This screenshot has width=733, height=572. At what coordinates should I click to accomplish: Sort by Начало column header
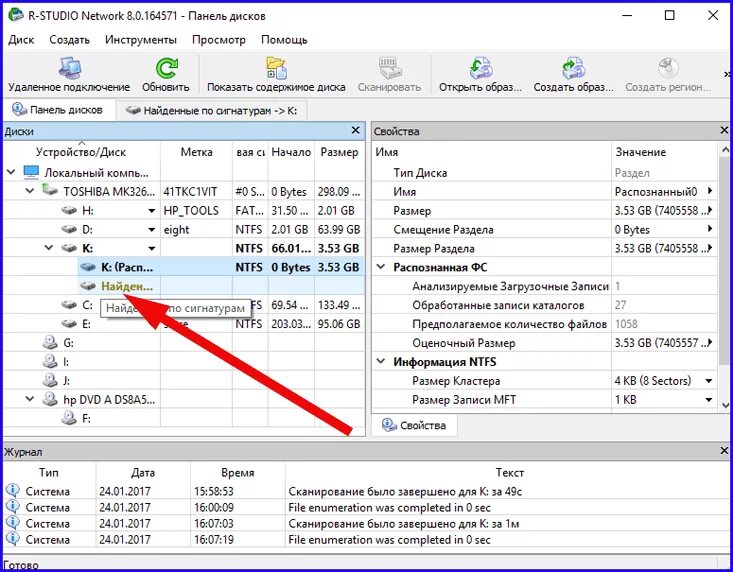[291, 152]
